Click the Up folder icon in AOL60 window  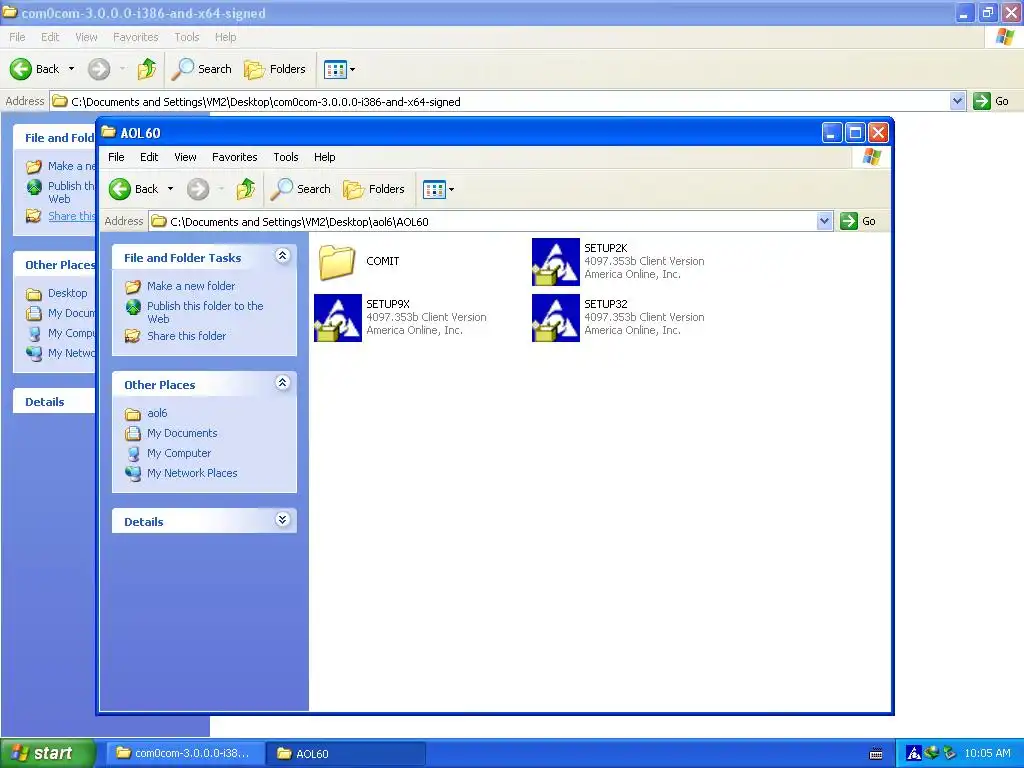tap(246, 189)
